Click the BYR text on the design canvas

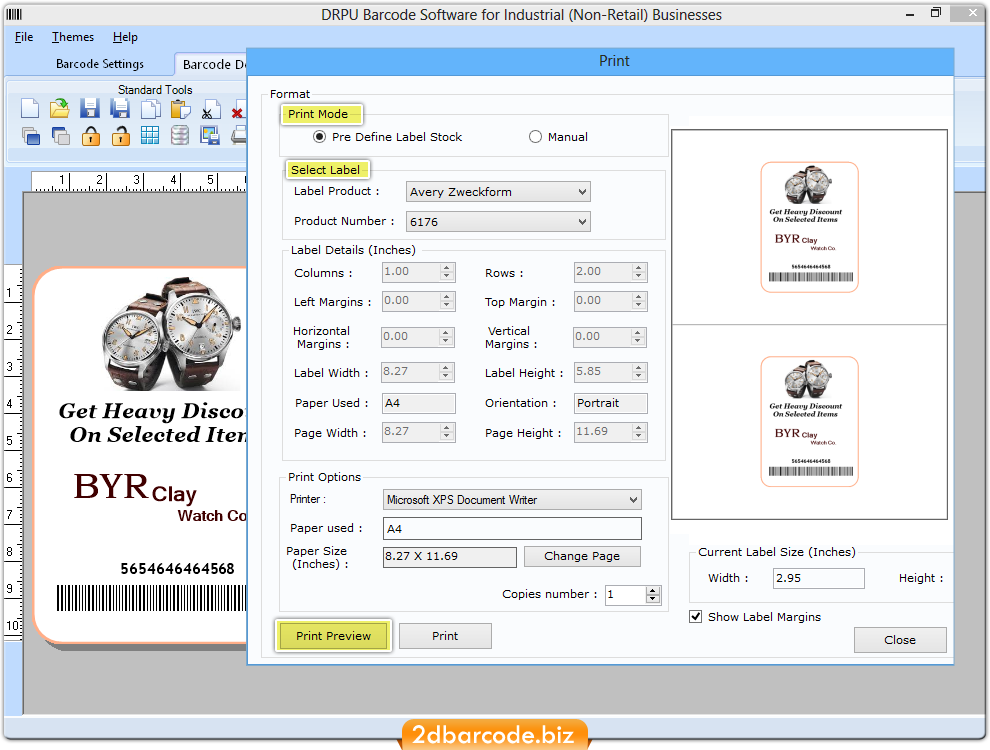(x=111, y=487)
